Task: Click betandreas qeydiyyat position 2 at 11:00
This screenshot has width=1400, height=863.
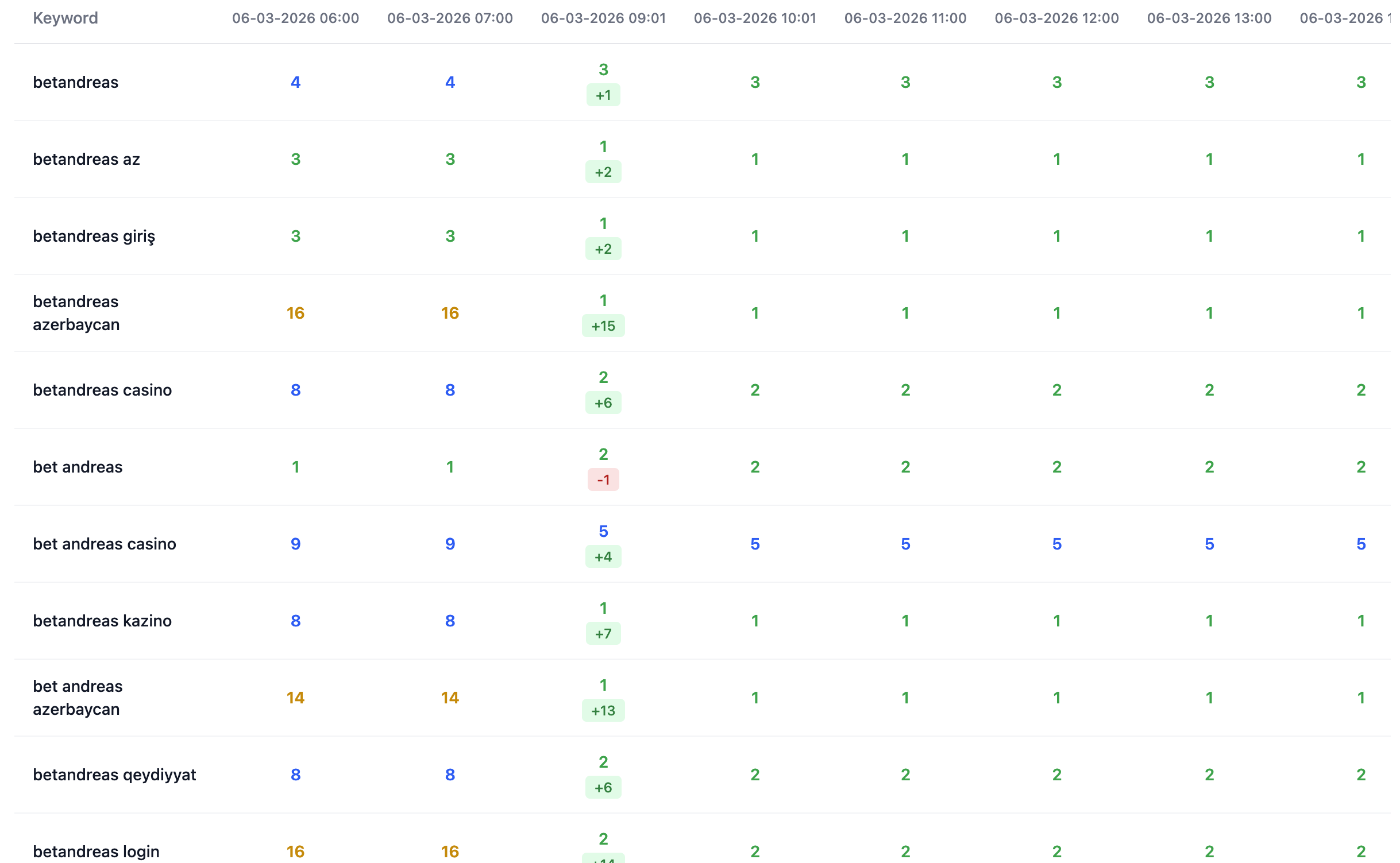Action: tap(905, 775)
